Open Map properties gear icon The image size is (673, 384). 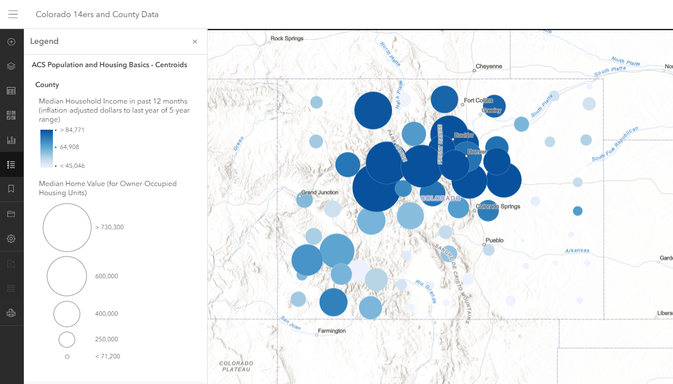pyautogui.click(x=12, y=239)
